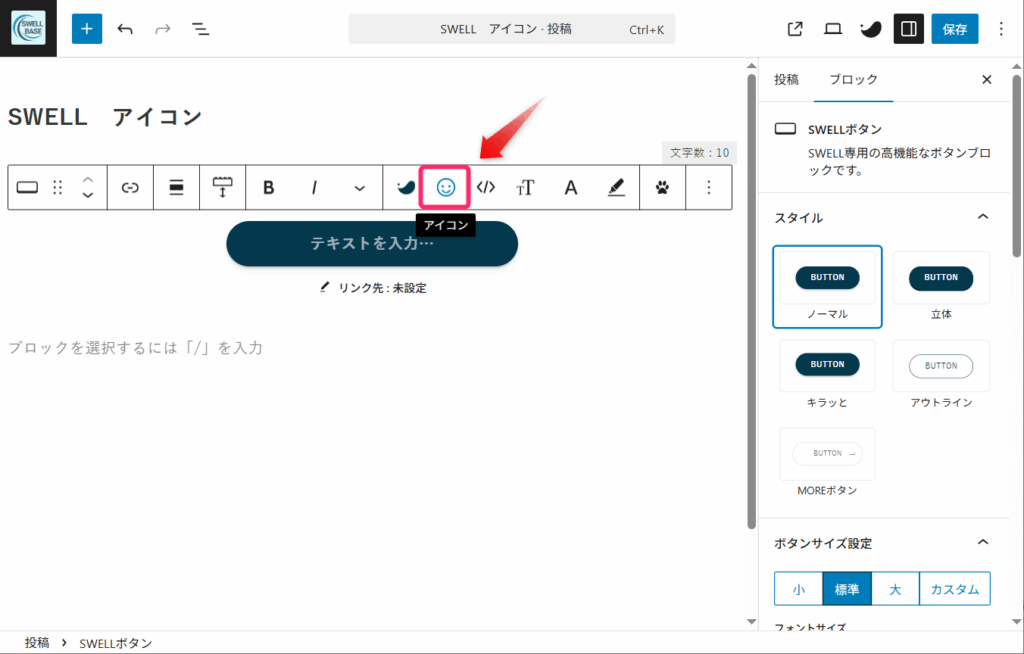This screenshot has height=654, width=1024.
Task: Apply bold formatting
Action: click(x=268, y=188)
